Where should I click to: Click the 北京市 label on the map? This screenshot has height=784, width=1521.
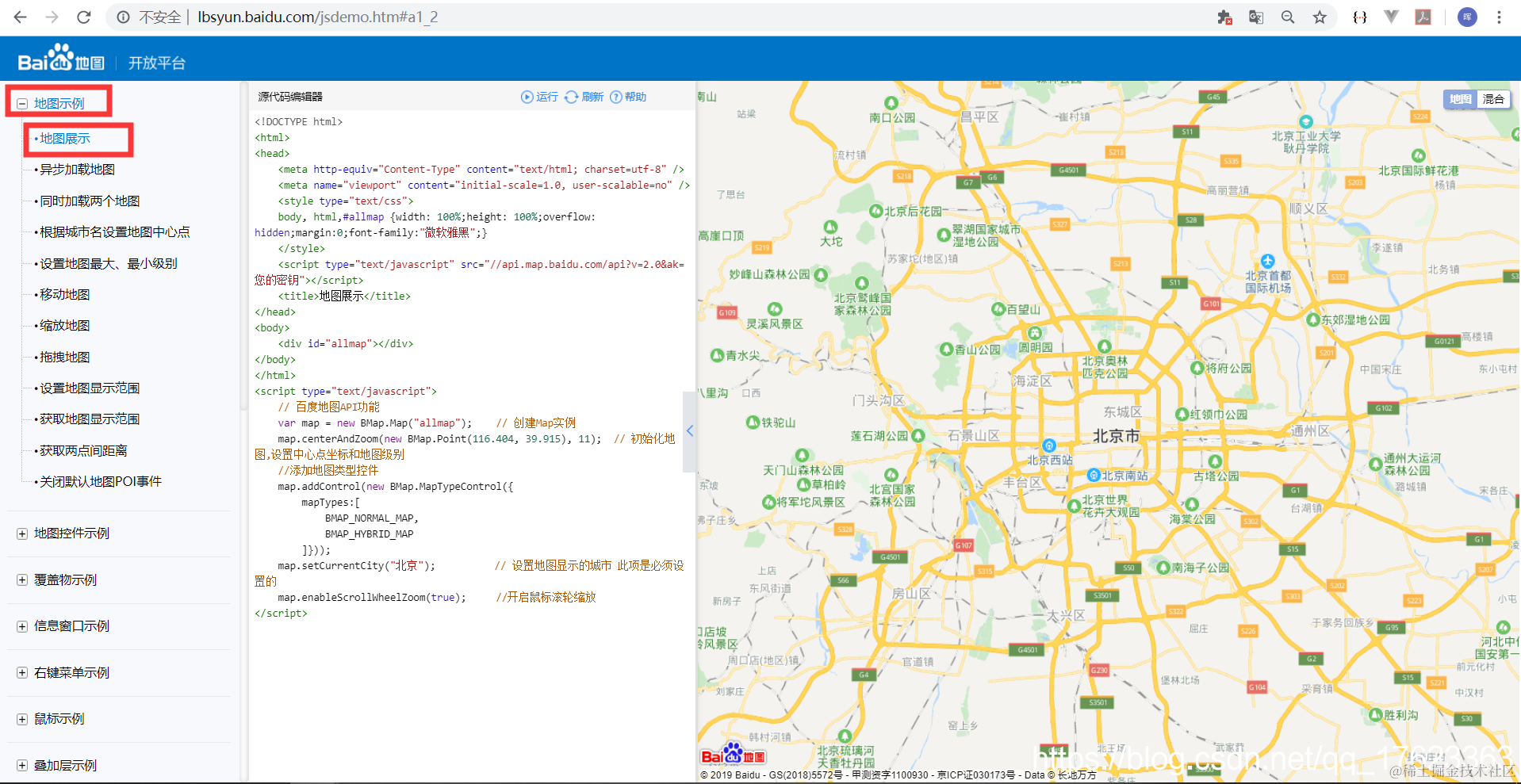click(x=1117, y=436)
